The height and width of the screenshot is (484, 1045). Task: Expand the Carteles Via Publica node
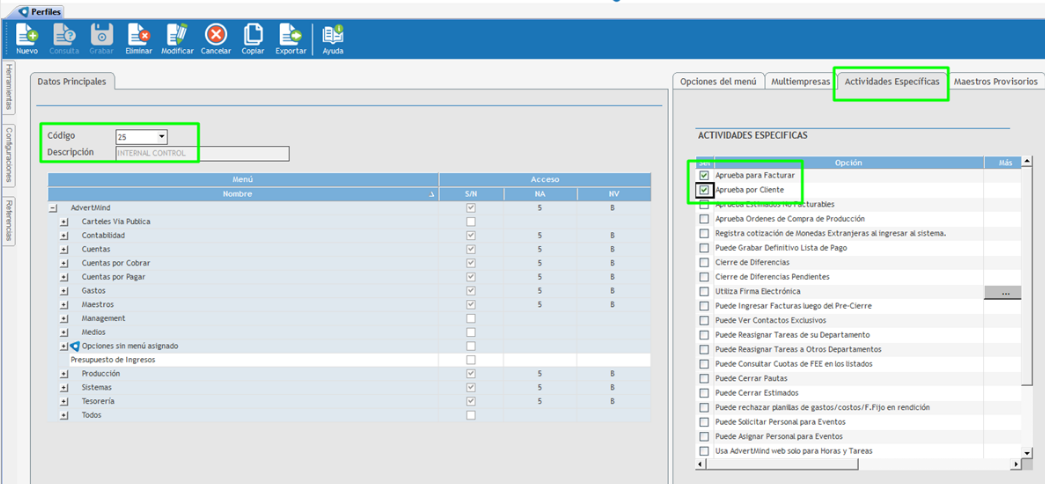64,221
